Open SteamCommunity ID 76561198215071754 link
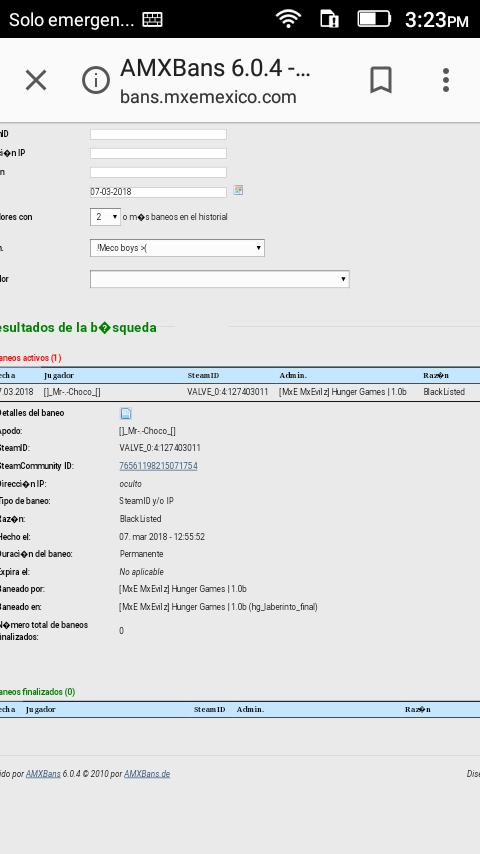Screen dimensions: 480x854 [158, 466]
